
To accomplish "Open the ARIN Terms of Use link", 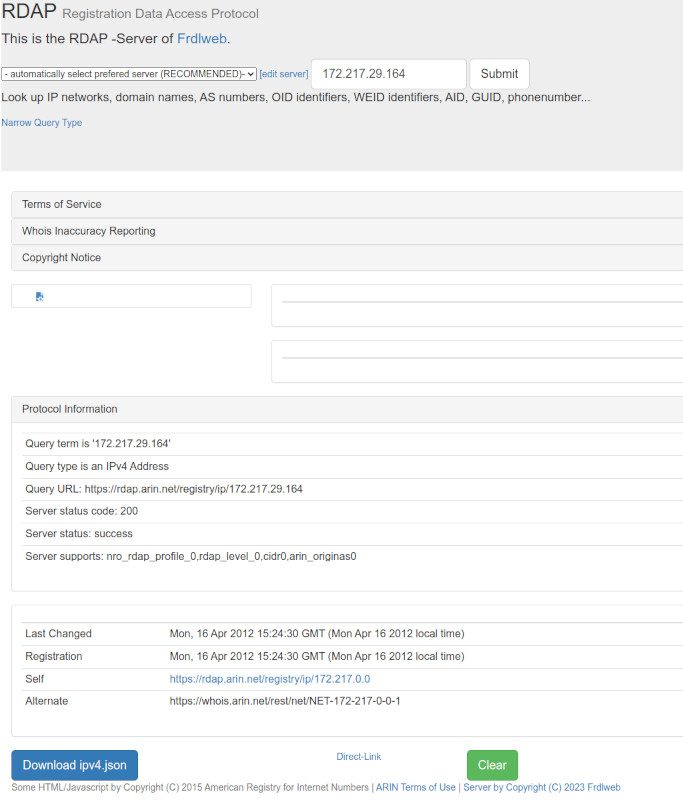I will tap(416, 788).
